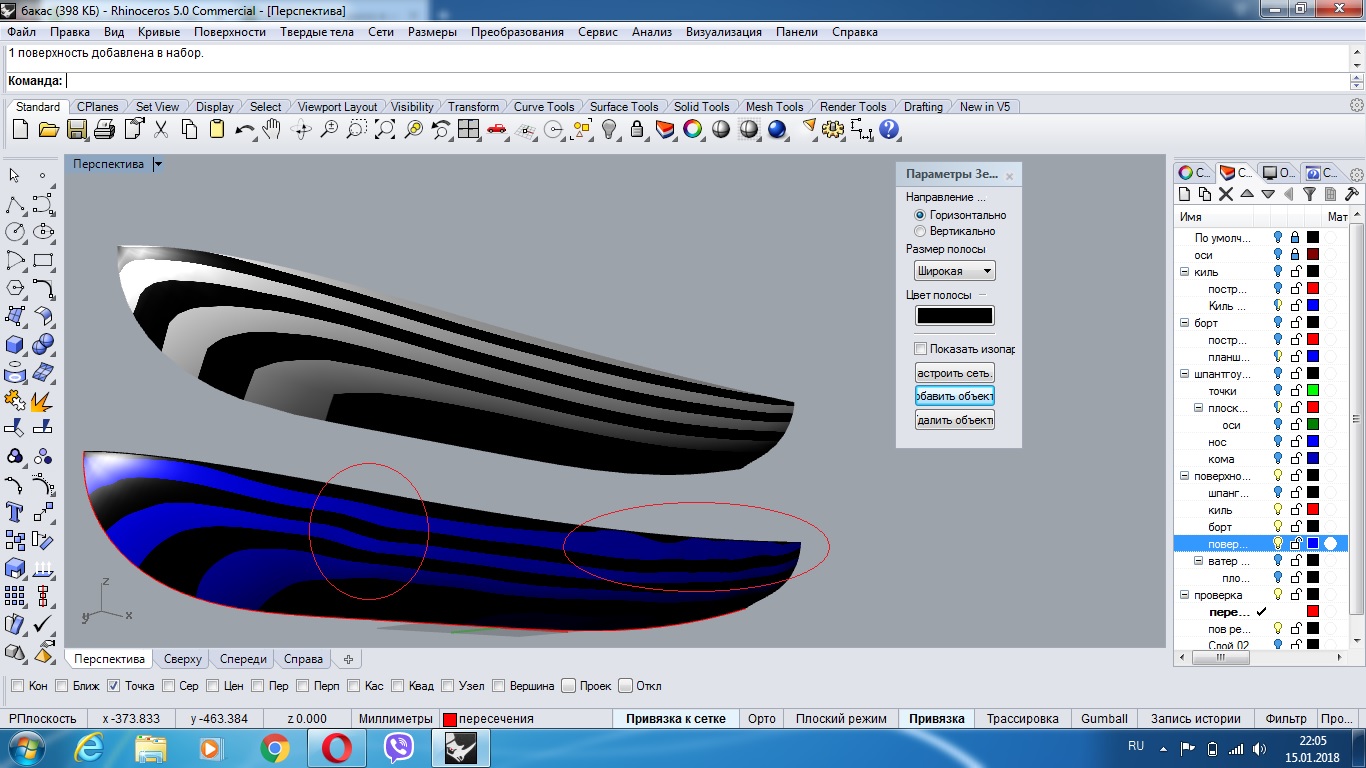Enable the Вершина osnap checkbox
The width and height of the screenshot is (1366, 768).
[497, 686]
